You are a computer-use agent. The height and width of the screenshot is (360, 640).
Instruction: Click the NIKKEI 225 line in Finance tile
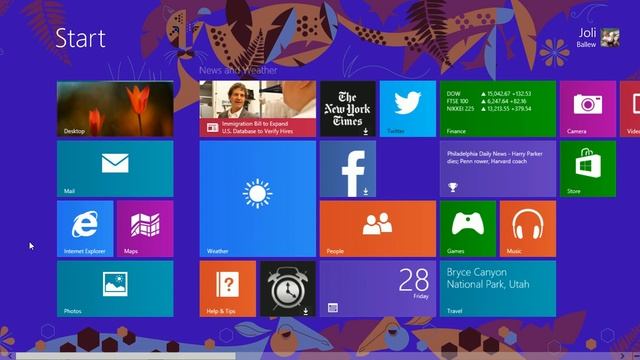489,109
